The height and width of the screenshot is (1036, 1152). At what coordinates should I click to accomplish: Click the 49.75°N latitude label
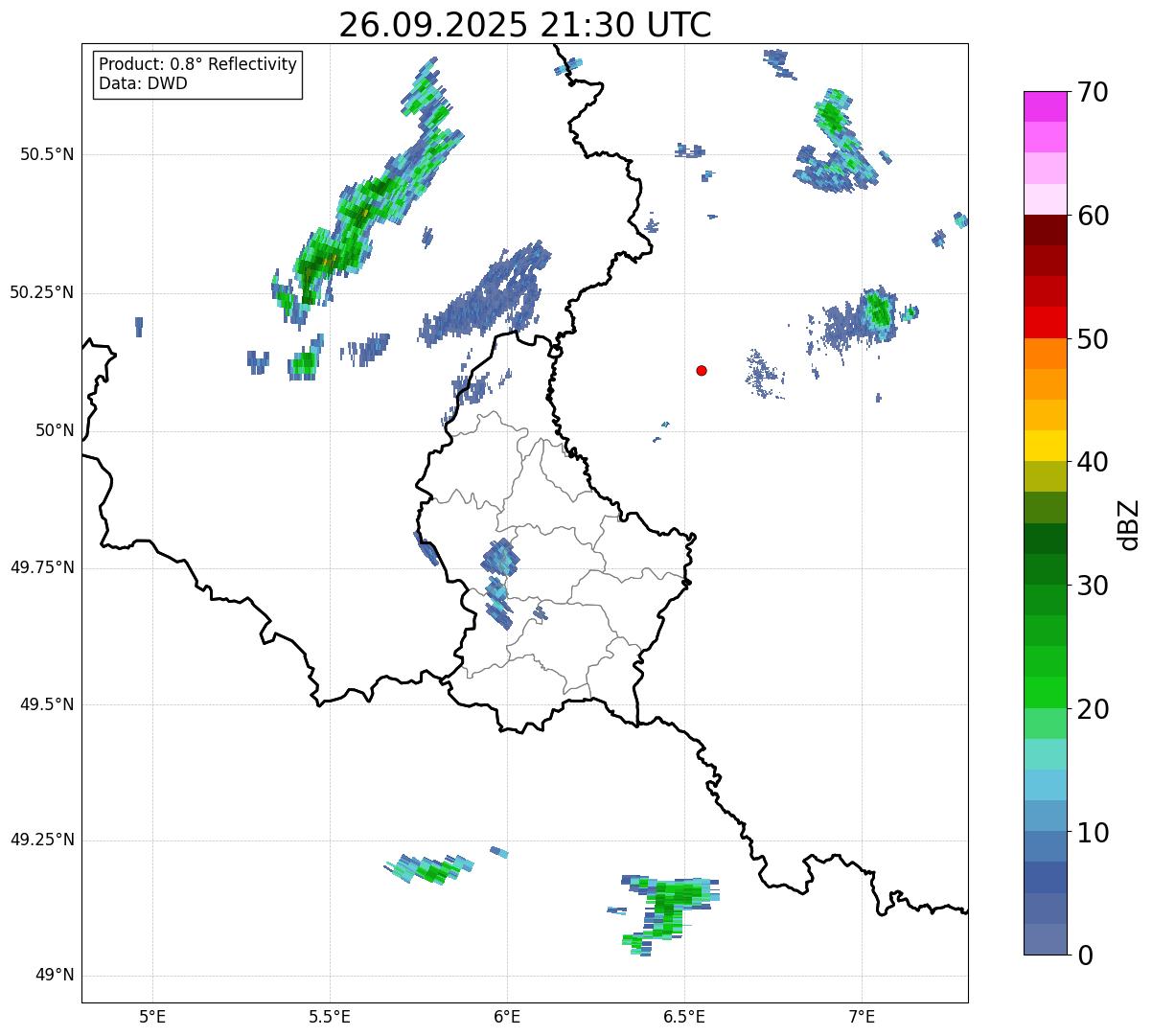click(42, 567)
